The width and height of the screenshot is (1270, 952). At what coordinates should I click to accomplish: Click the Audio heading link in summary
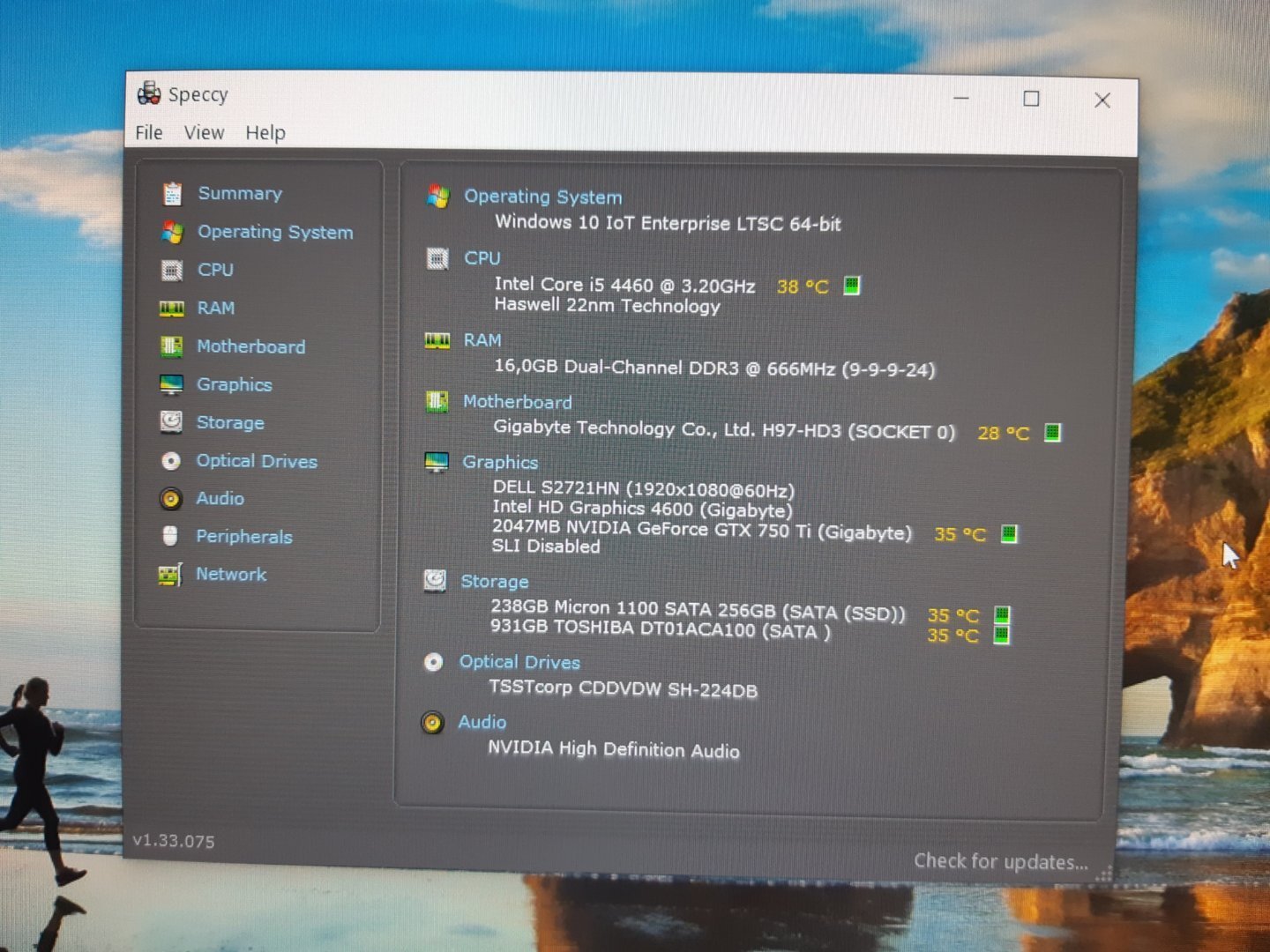click(482, 722)
